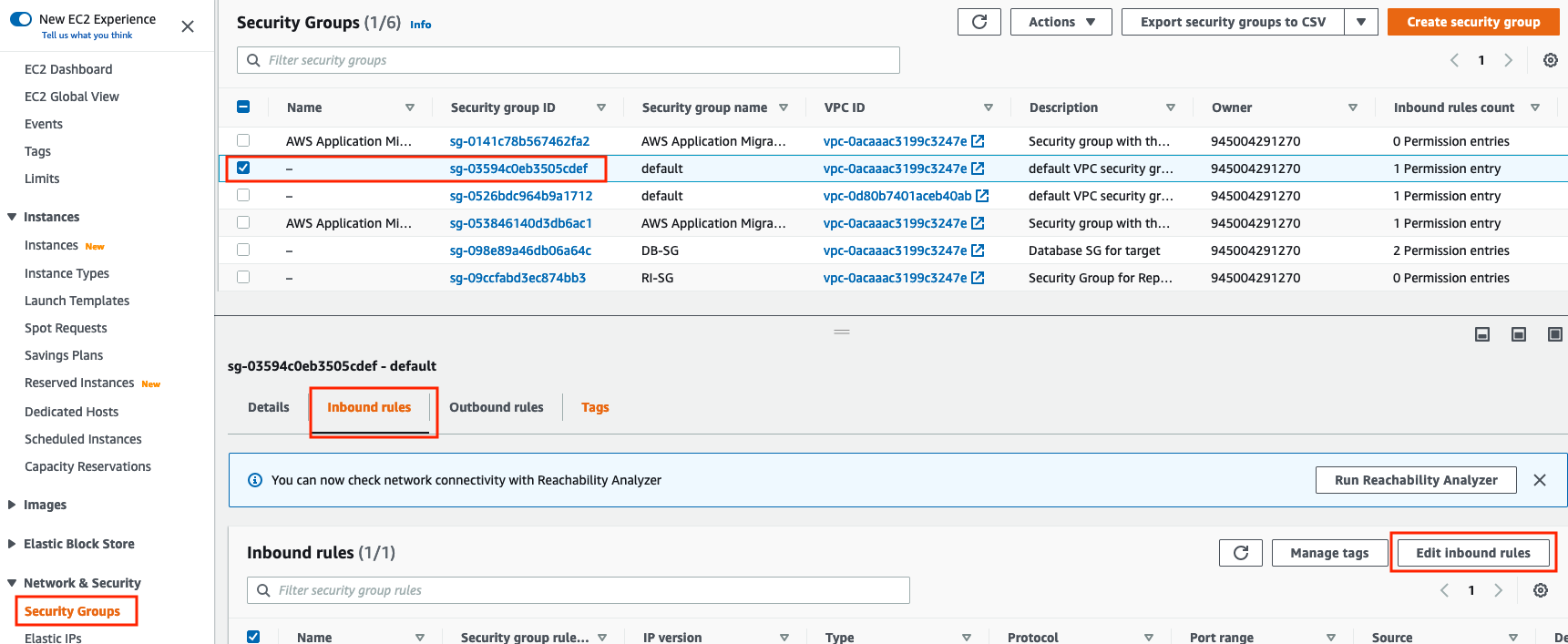The width and height of the screenshot is (1568, 644).
Task: Refresh the inbound rules list
Action: coord(1241,553)
